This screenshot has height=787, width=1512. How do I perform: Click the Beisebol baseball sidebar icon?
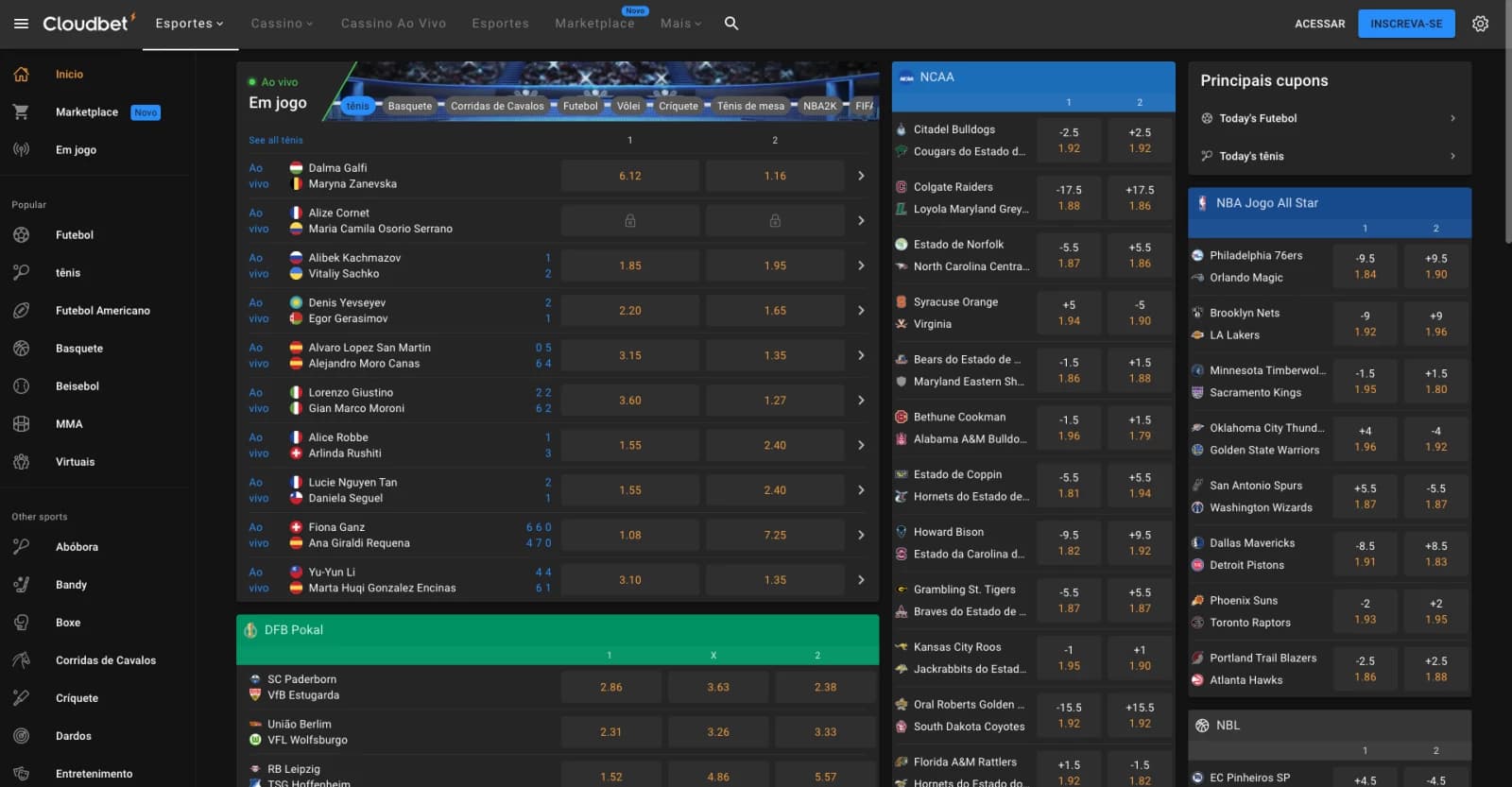21,385
